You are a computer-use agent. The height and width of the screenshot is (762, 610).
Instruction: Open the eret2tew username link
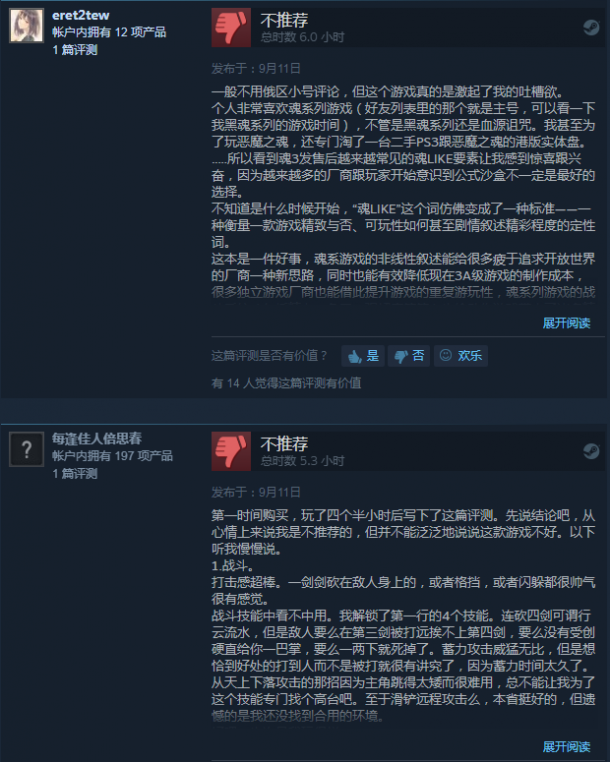pos(81,16)
